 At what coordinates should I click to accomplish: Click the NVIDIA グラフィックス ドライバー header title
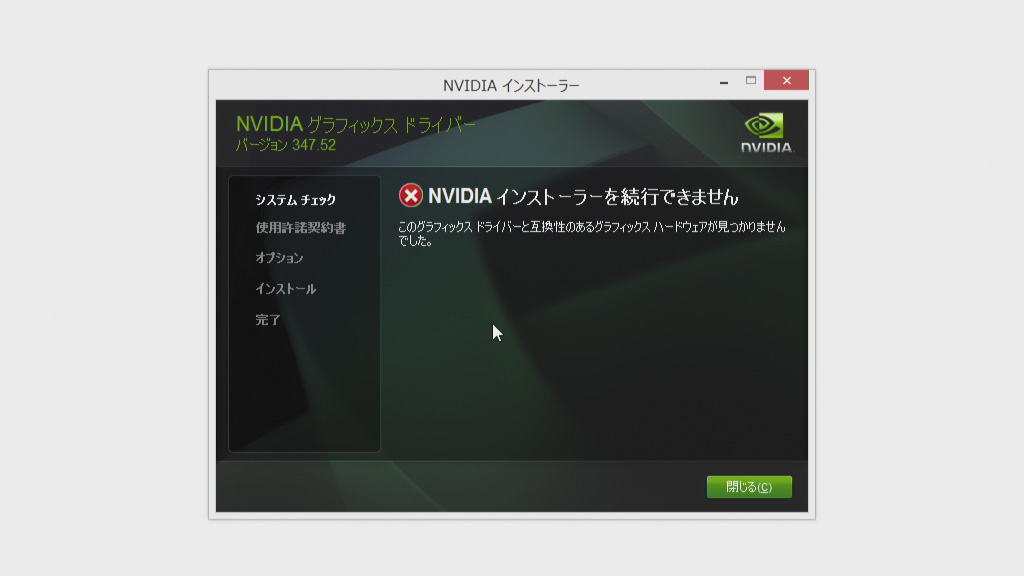tap(355, 124)
